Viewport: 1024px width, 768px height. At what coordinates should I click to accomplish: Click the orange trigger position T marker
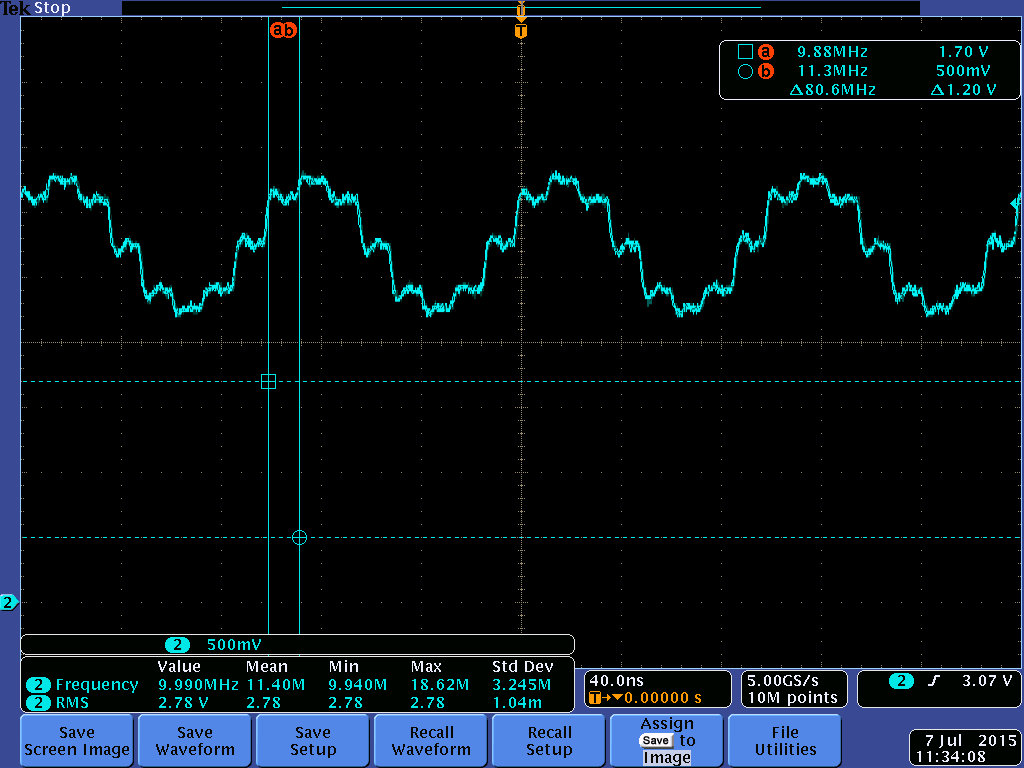click(x=520, y=31)
